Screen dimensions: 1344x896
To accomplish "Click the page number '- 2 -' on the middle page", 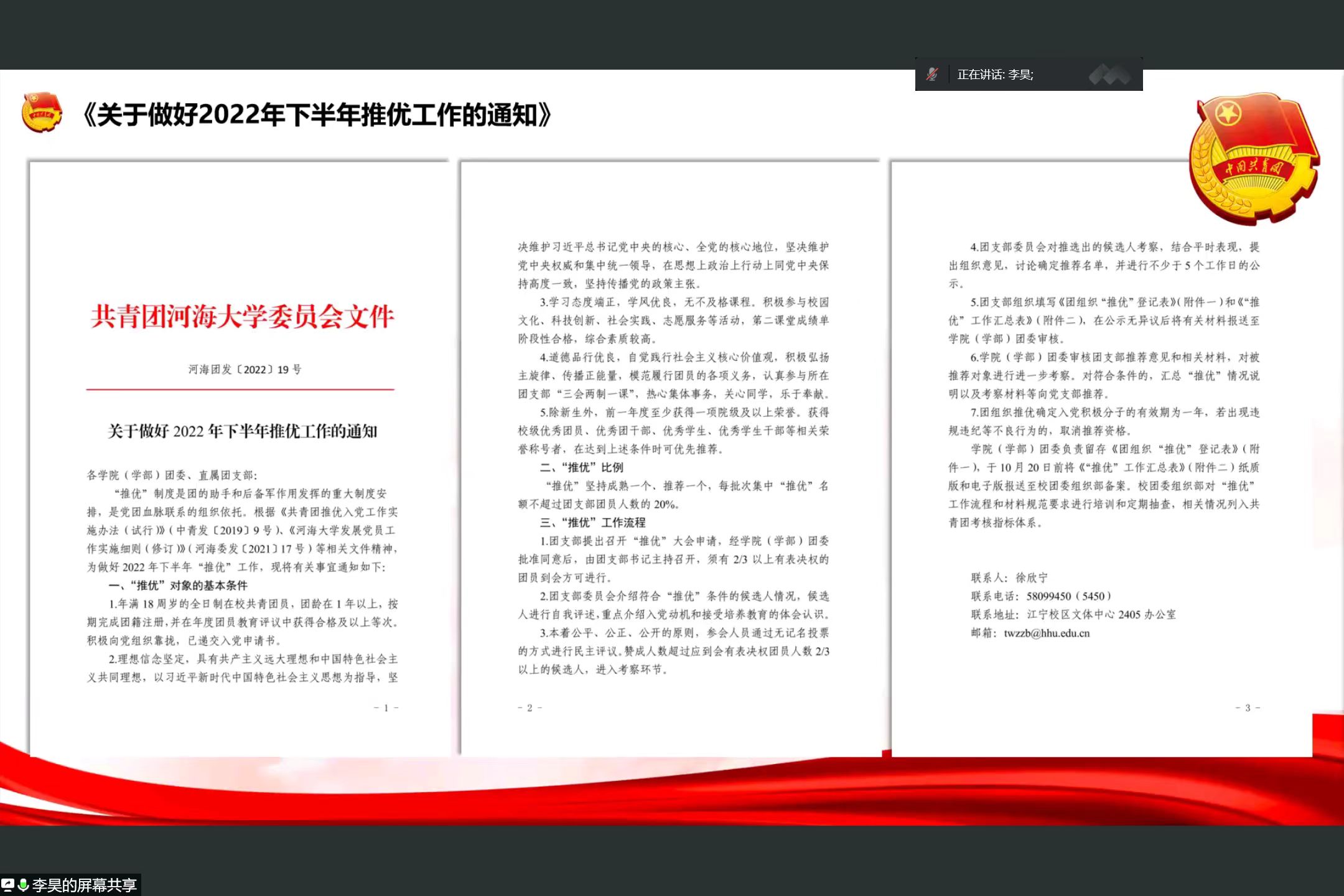I will (x=530, y=708).
